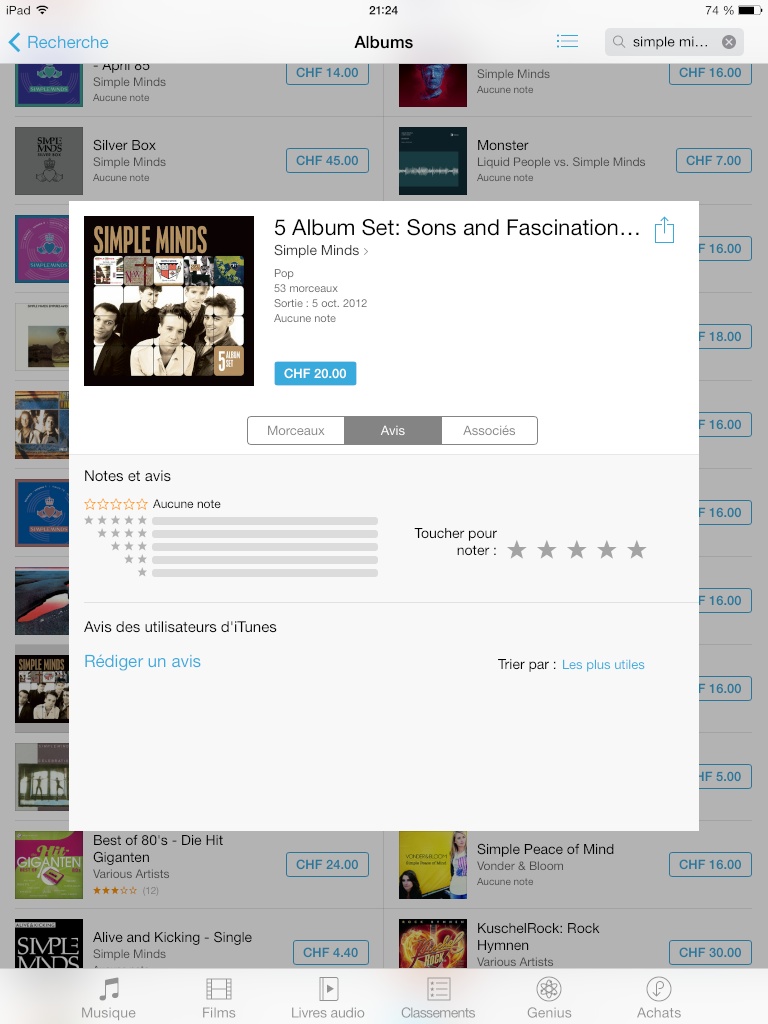768x1024 pixels.
Task: Clear the search field with the X icon
Action: coord(729,42)
